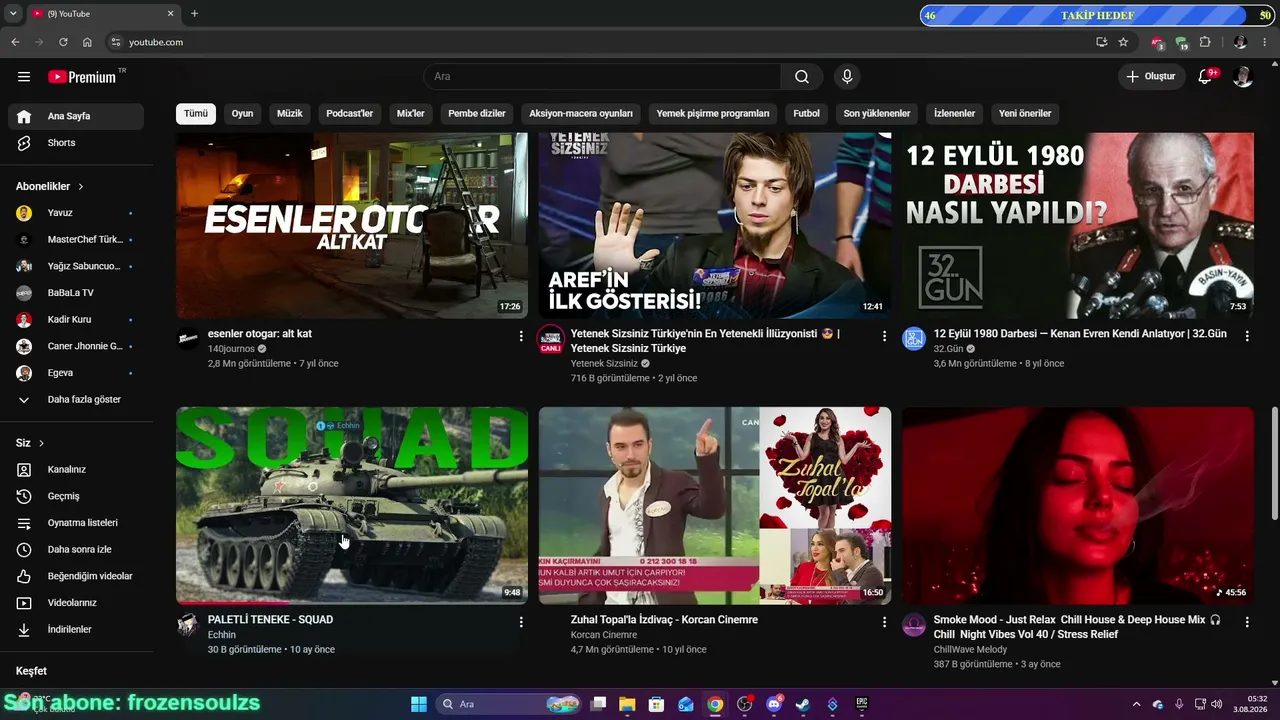
Task: Select the Pembe diziler chip
Action: [x=477, y=114]
